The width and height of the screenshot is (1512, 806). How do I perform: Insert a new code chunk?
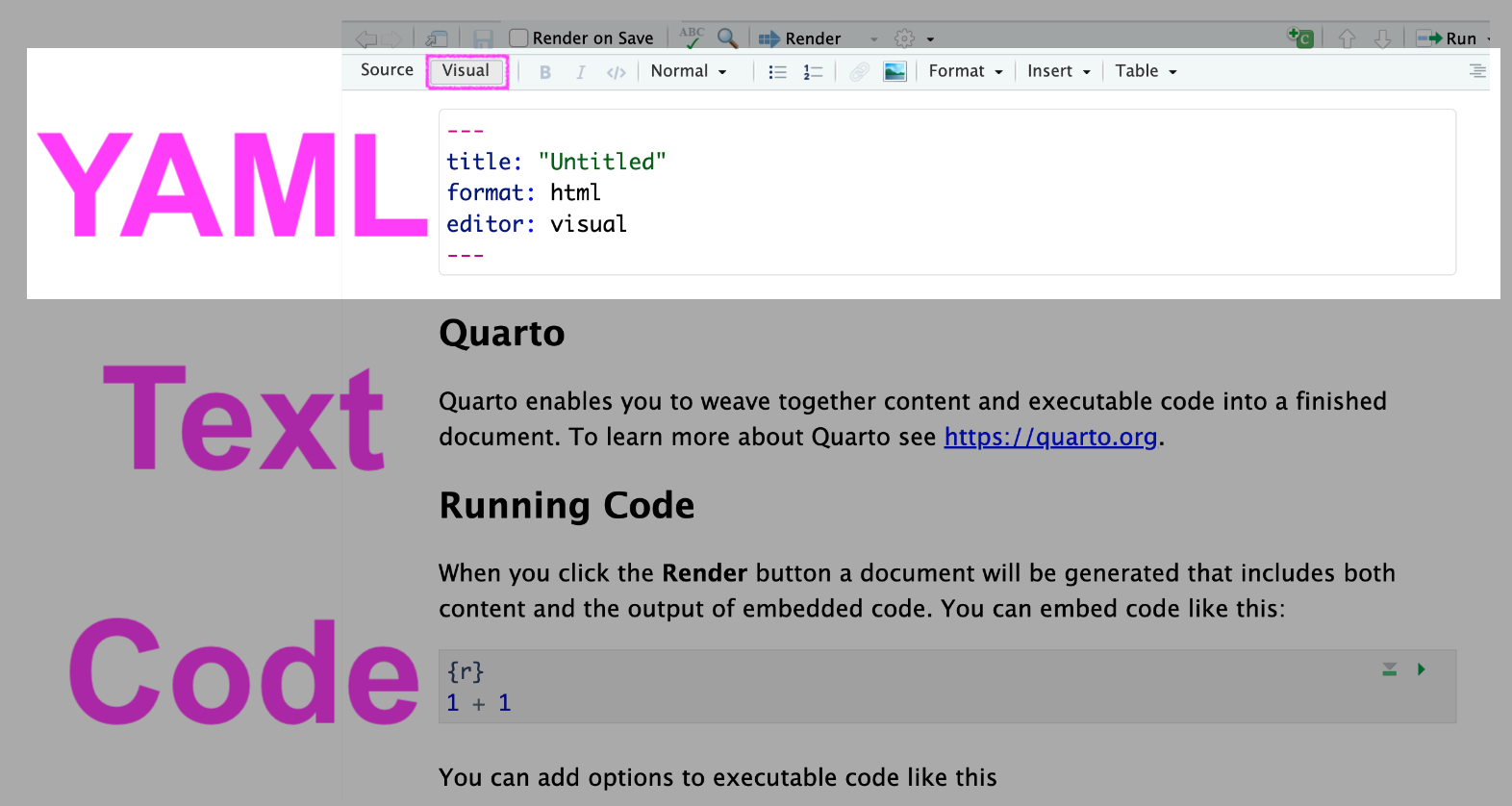pos(1300,38)
